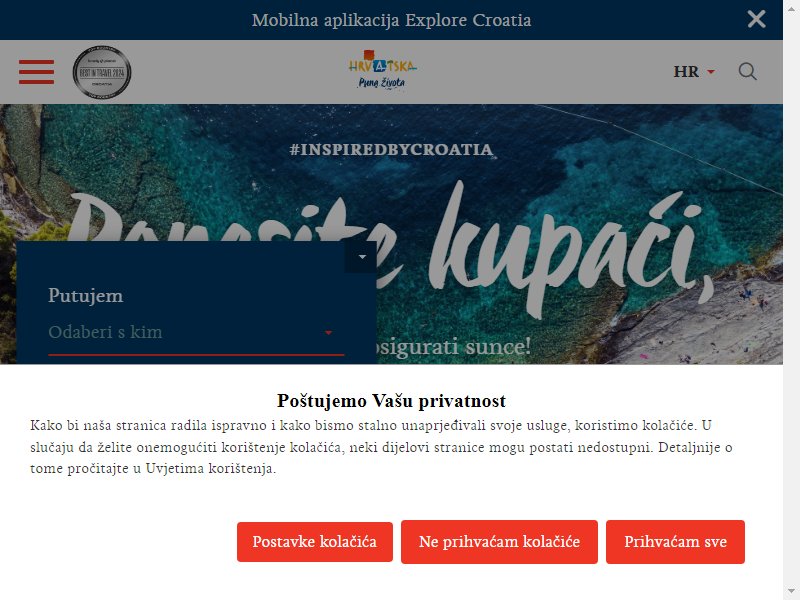The width and height of the screenshot is (800, 600).
Task: Click the Poštujemo Vašu privatnost heading
Action: [x=391, y=401]
